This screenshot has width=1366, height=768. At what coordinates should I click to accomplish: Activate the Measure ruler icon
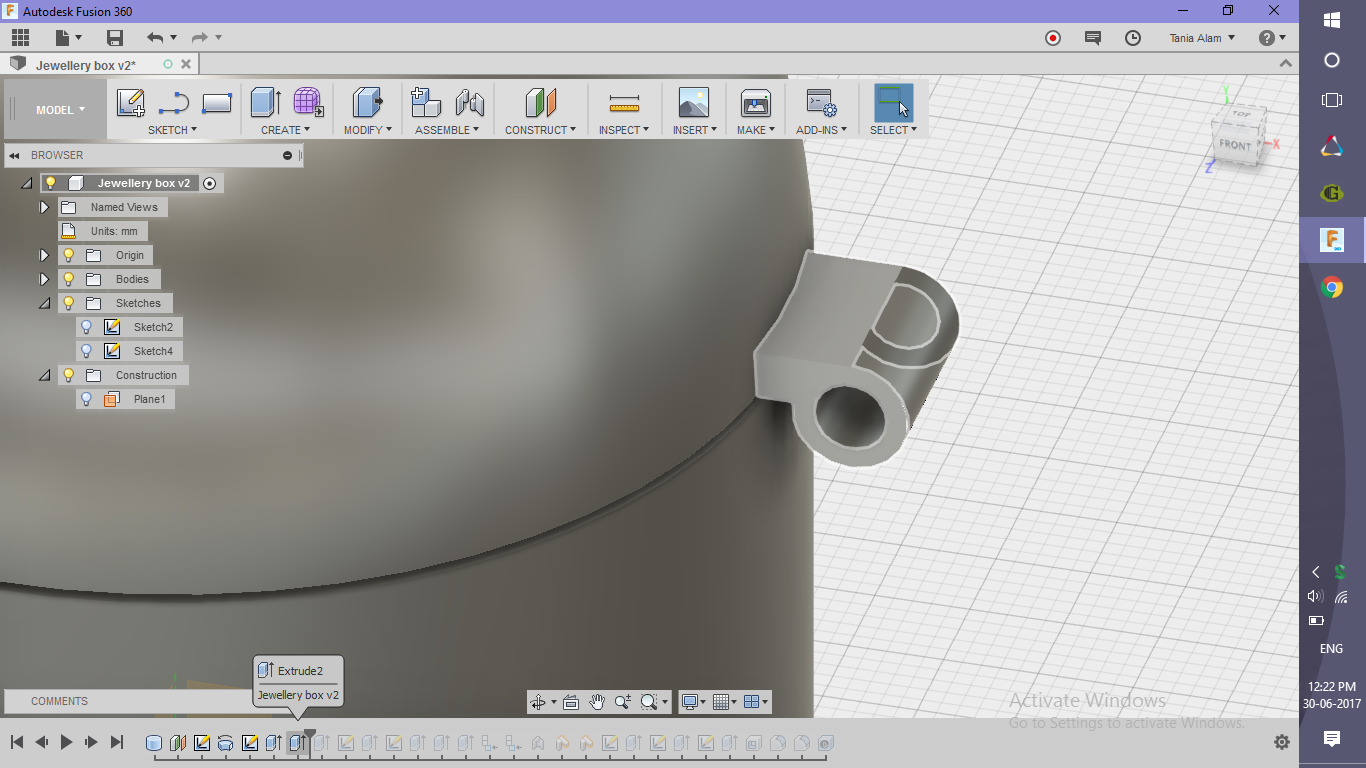(624, 103)
